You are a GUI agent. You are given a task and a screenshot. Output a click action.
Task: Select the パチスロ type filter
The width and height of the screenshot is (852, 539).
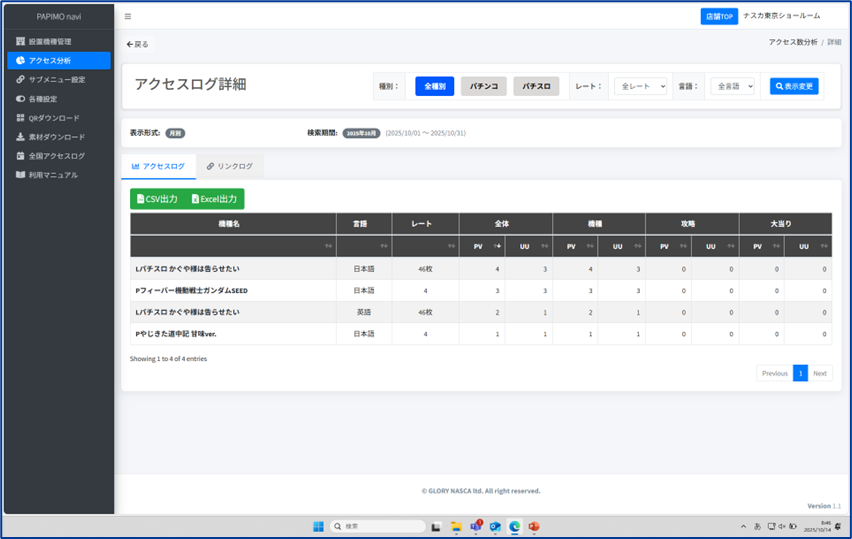pyautogui.click(x=536, y=87)
